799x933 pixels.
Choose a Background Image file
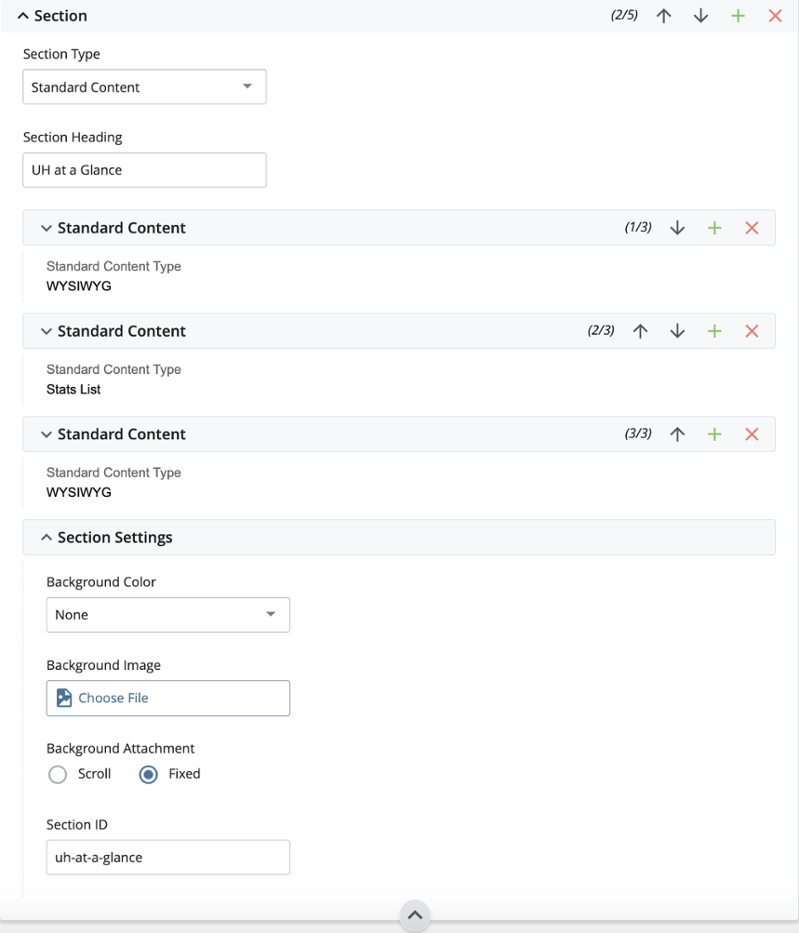point(168,698)
